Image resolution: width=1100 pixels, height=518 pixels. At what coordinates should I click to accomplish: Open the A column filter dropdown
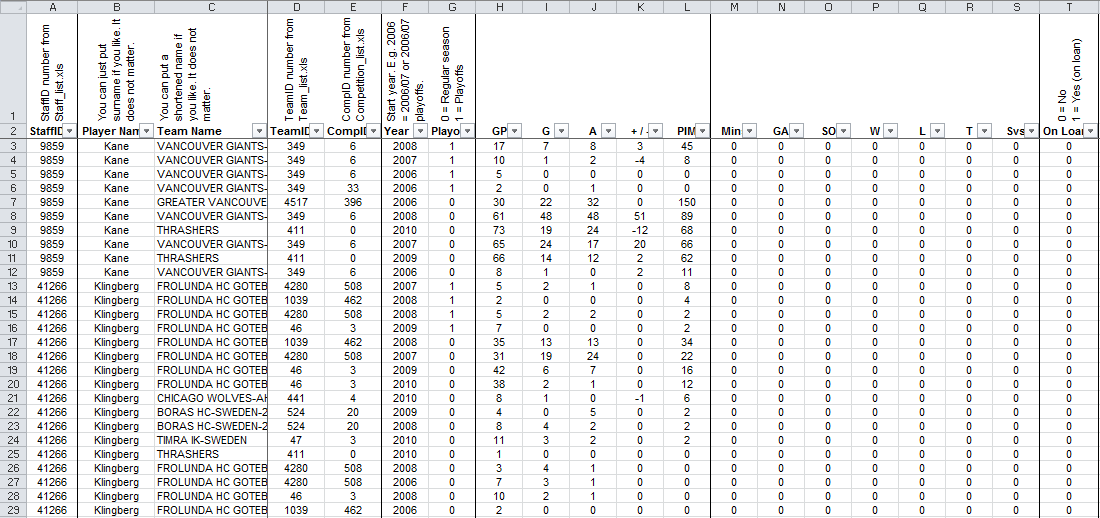608,131
